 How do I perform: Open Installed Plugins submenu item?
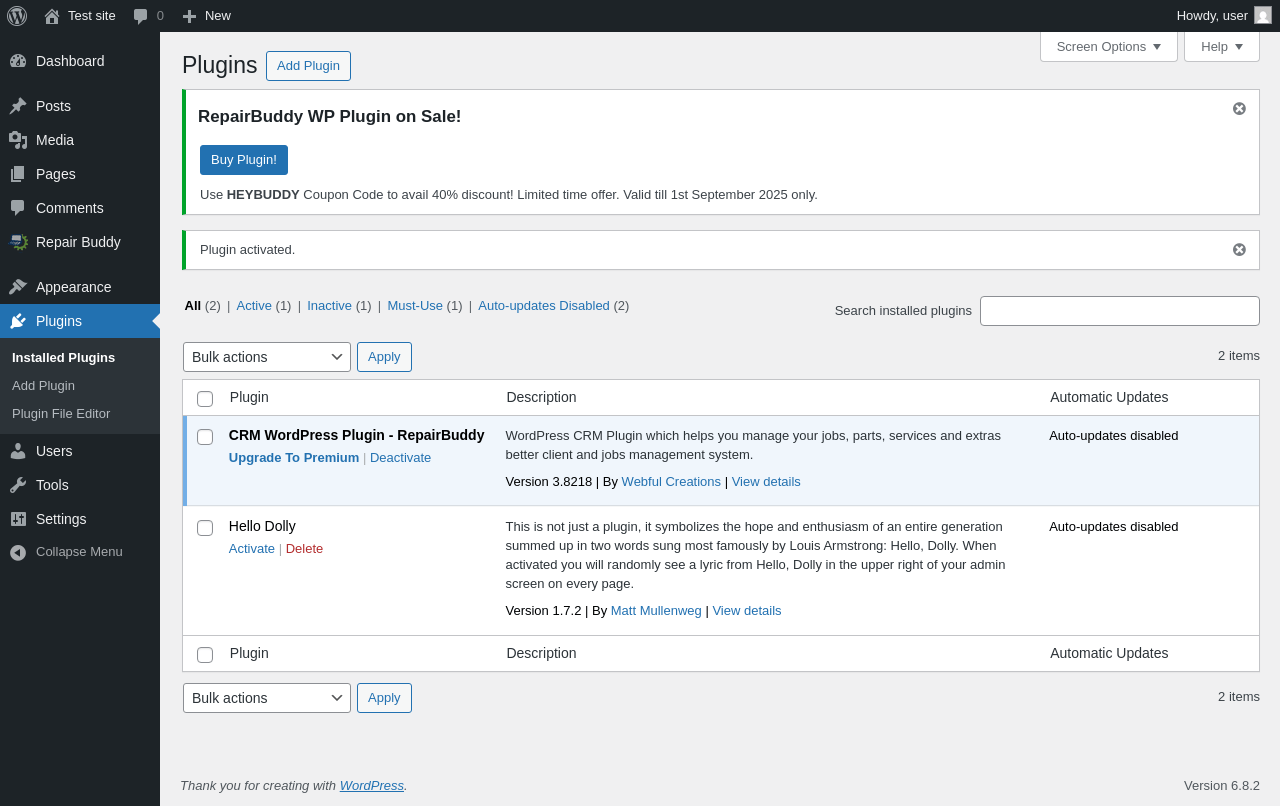point(63,357)
